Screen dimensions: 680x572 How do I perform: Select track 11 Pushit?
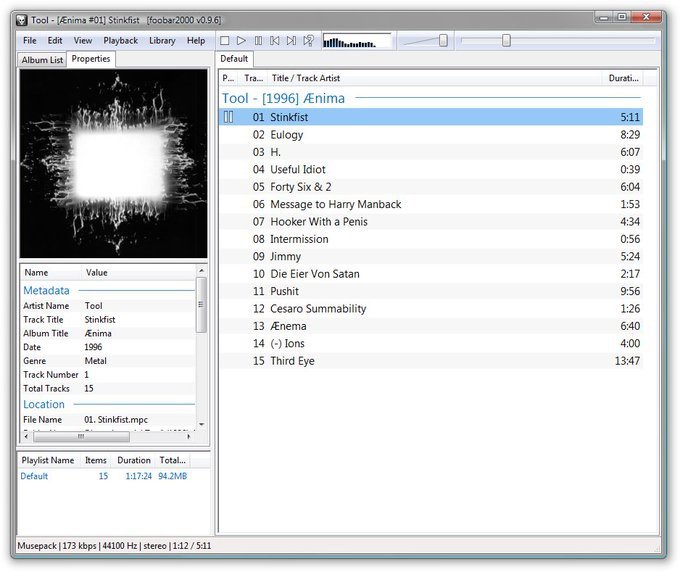(x=431, y=291)
